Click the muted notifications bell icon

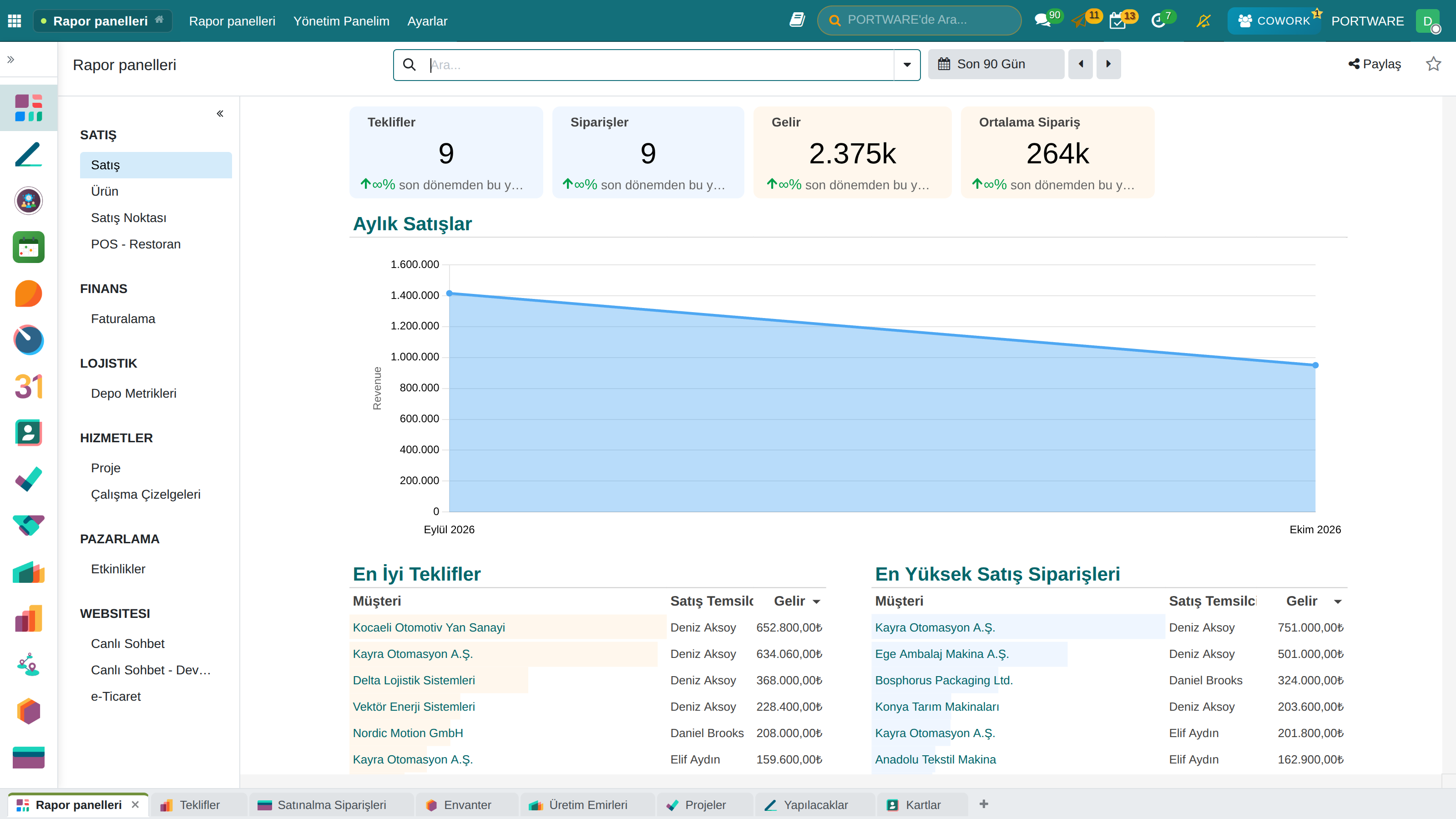click(1203, 21)
